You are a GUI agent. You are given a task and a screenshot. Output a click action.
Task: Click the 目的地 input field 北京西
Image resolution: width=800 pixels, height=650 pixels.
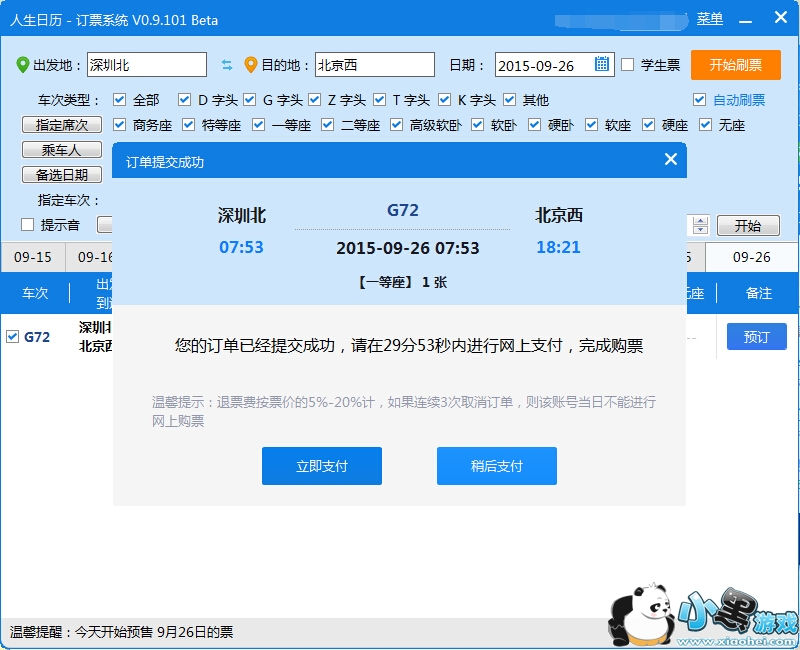(x=375, y=64)
